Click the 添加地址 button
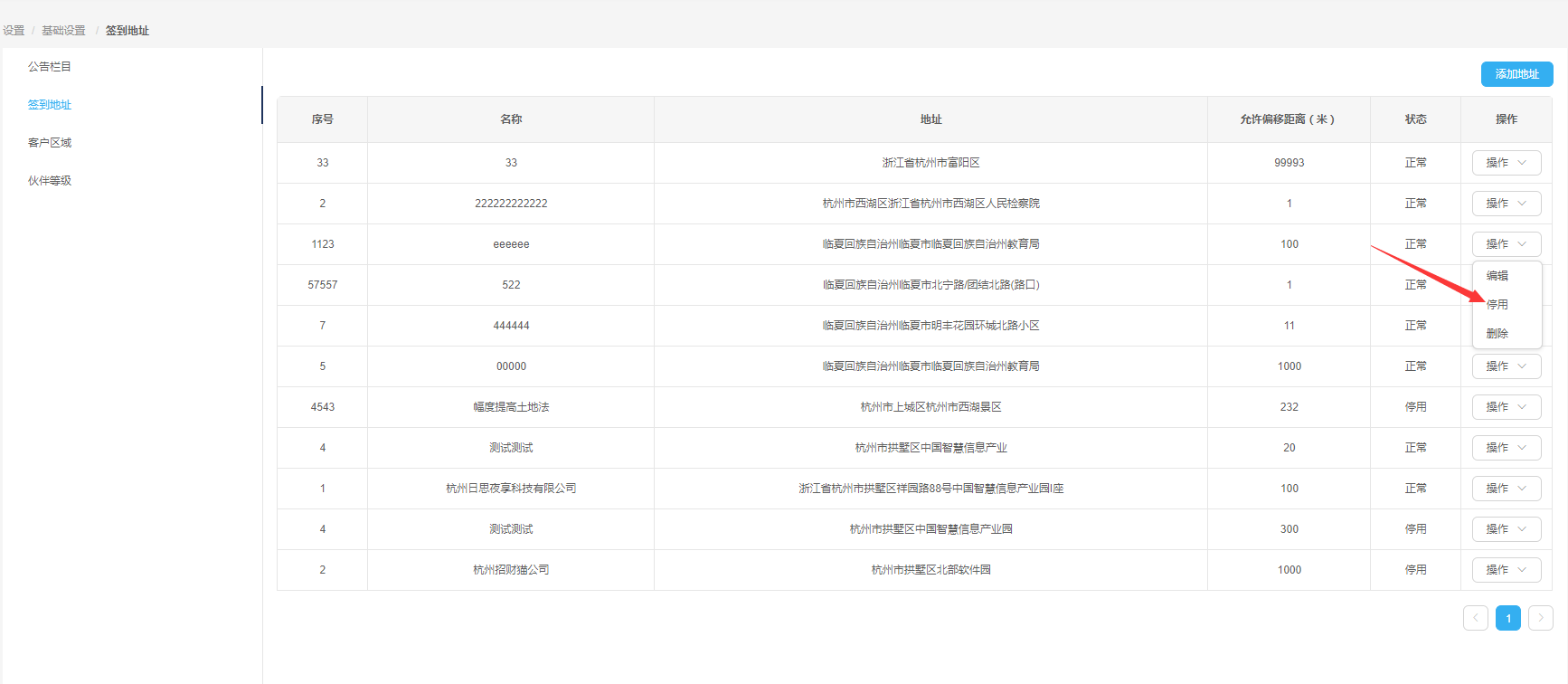The height and width of the screenshot is (684, 1568). point(1516,74)
